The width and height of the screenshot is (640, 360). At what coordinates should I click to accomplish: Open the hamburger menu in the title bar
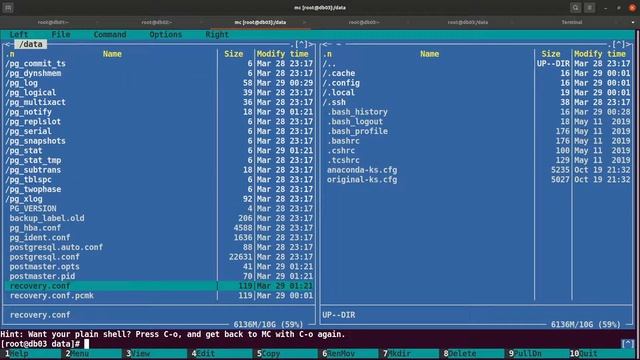pyautogui.click(x=589, y=7)
